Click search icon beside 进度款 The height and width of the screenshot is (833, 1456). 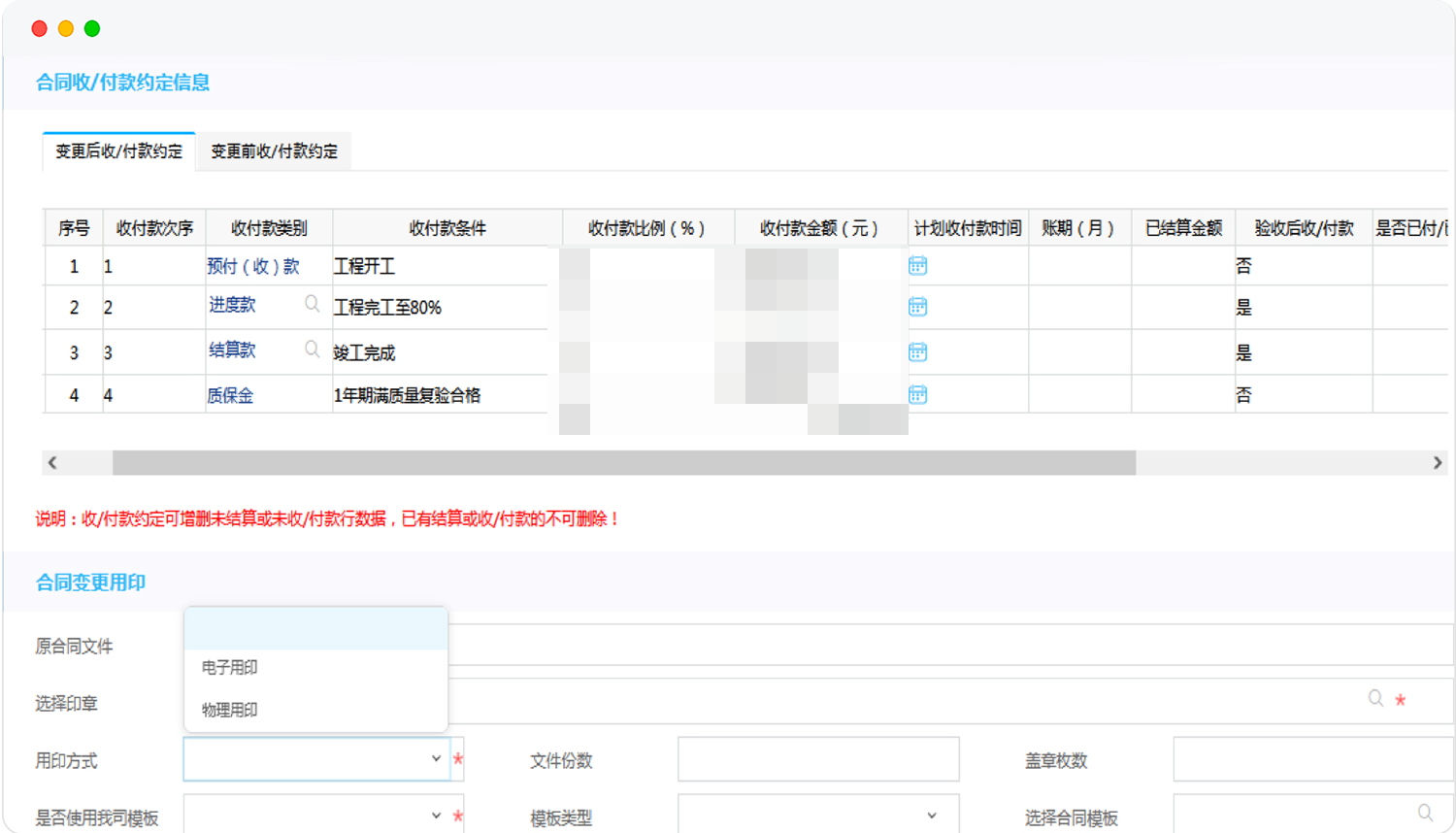[312, 304]
